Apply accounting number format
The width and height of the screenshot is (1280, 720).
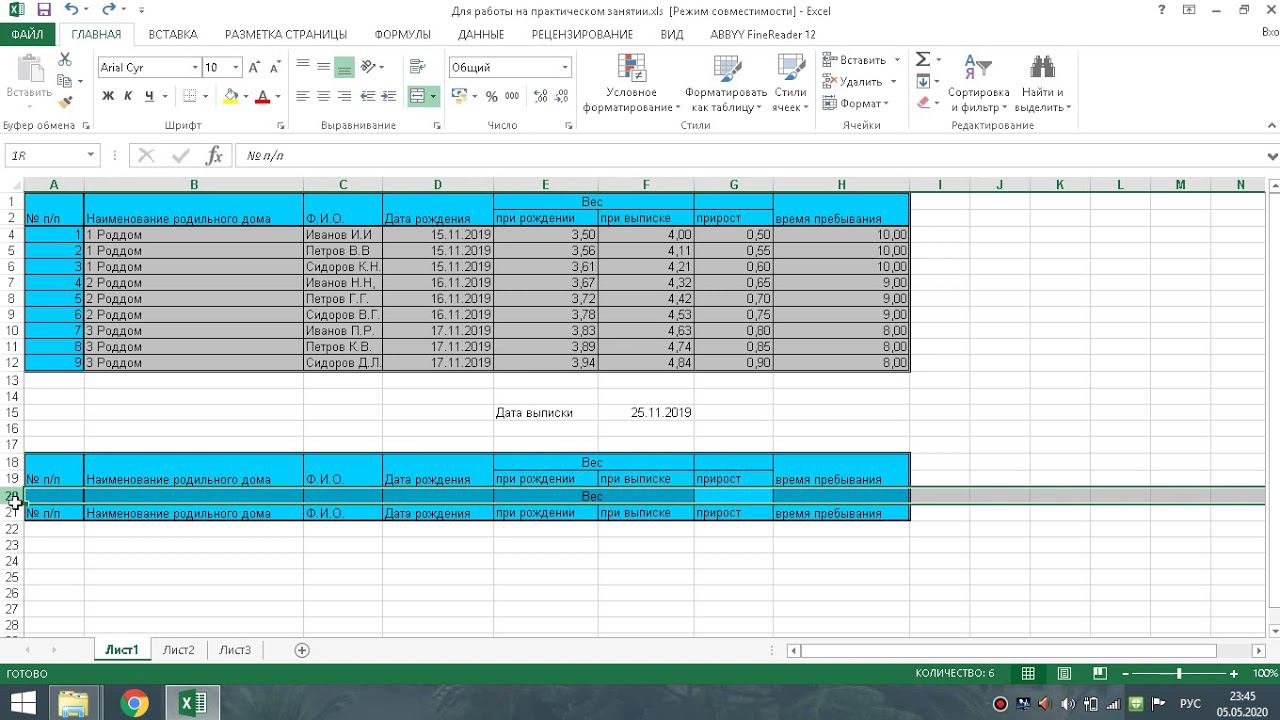point(458,96)
